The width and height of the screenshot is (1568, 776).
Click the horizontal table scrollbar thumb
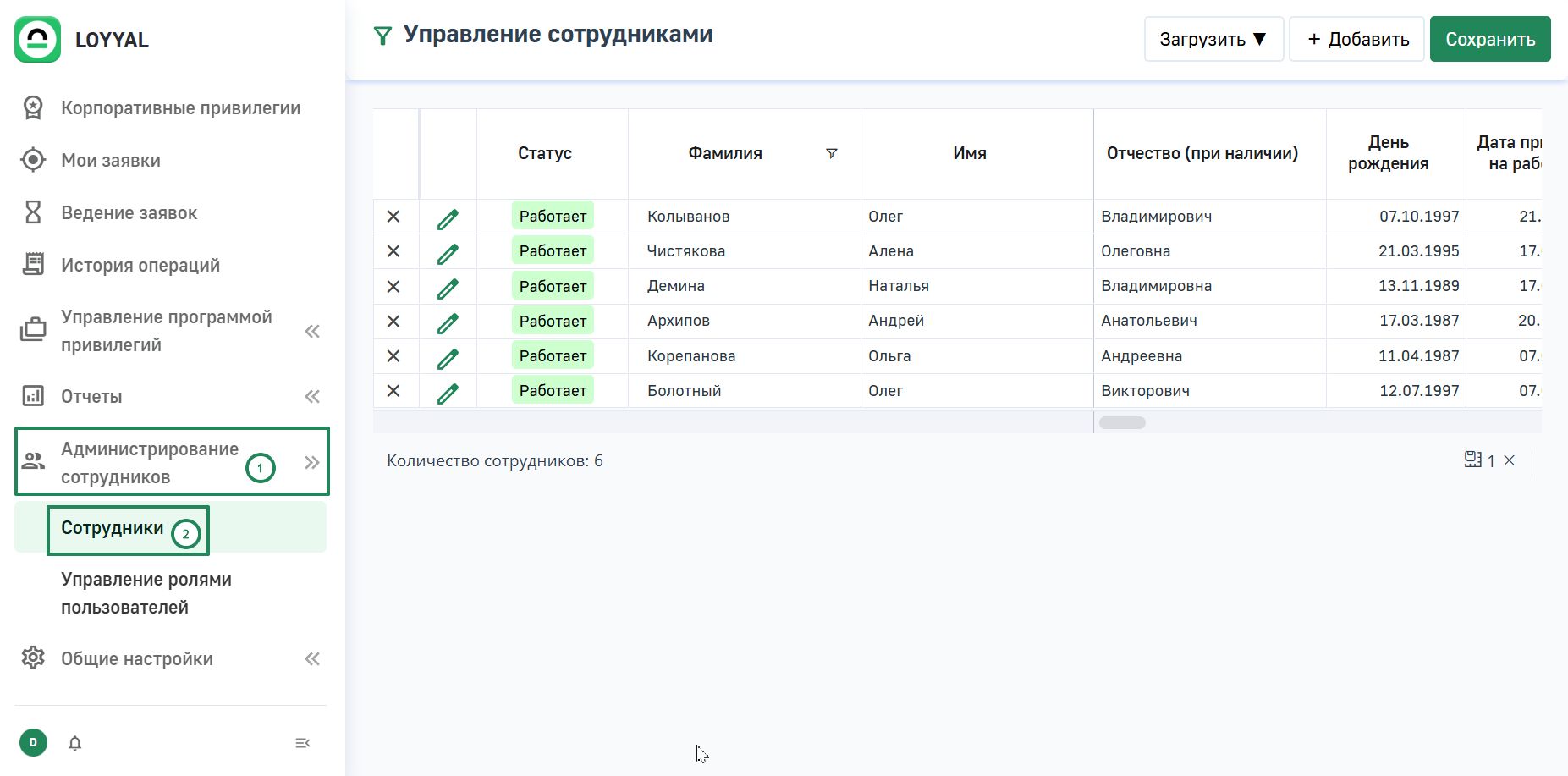1122,423
